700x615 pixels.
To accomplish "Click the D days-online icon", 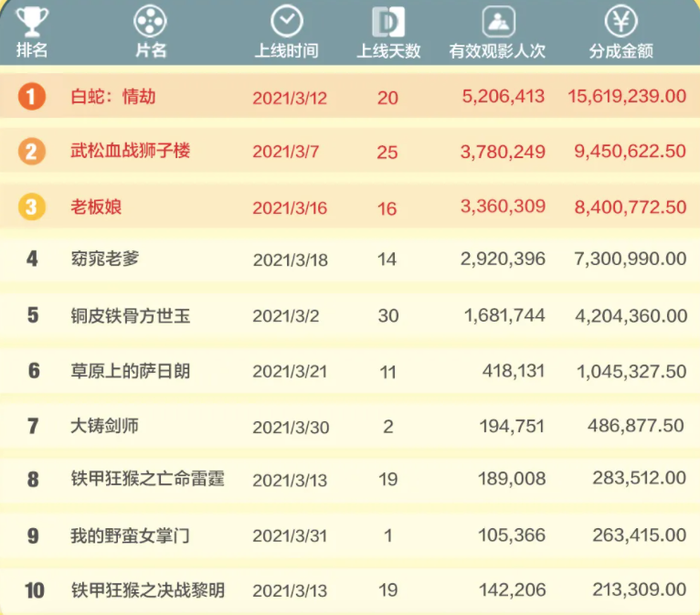I will (x=387, y=21).
